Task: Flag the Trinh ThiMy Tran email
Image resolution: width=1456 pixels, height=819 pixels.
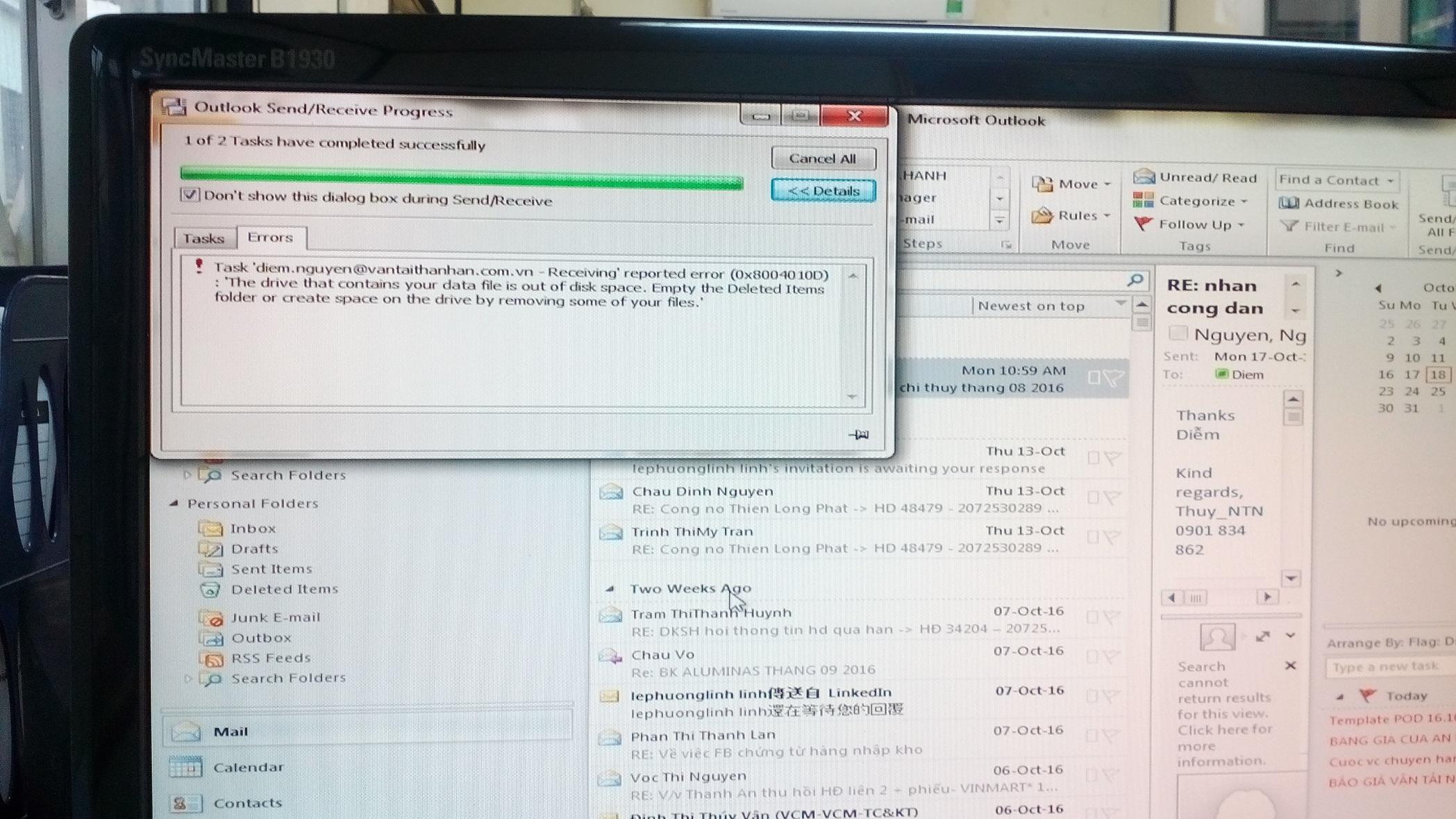Action: tap(1112, 537)
